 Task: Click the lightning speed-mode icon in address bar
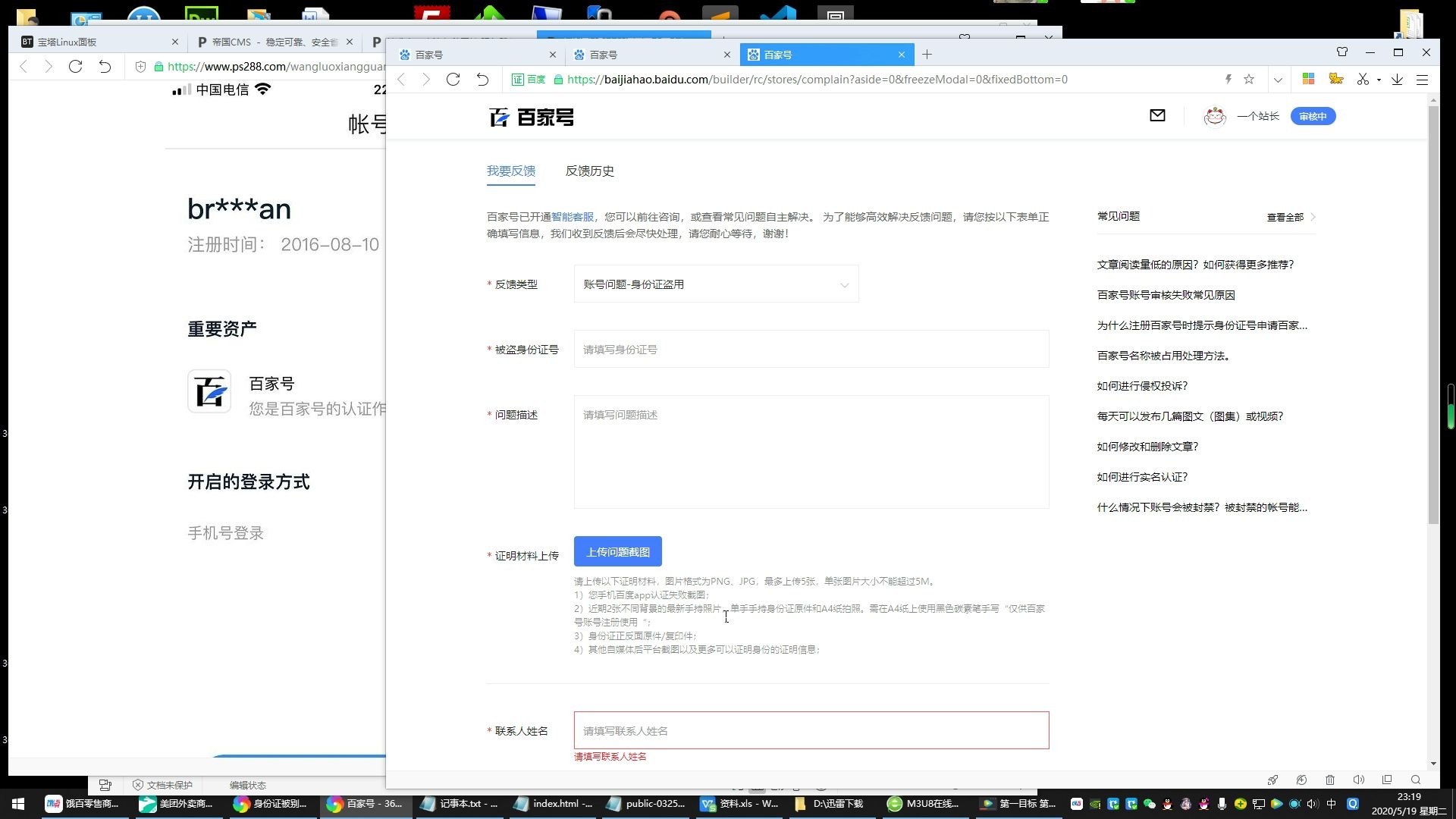coord(1228,80)
